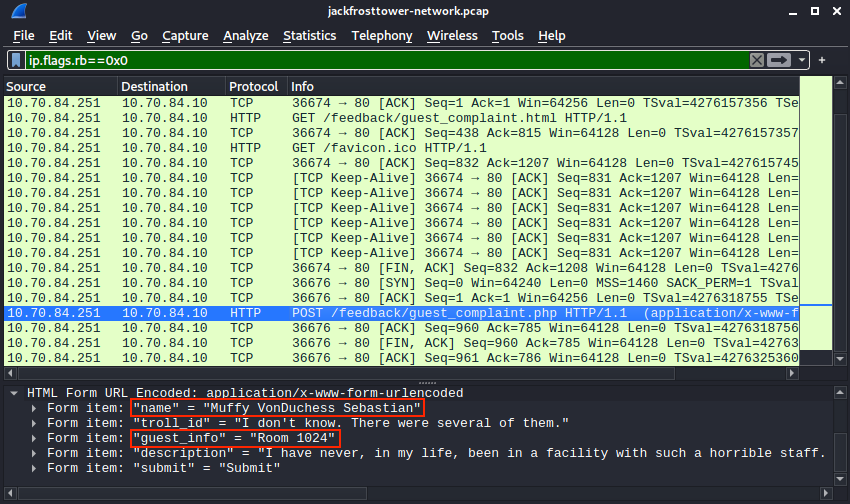Collapse the HTML Form URL Encoded section
850x504 pixels.
[14, 393]
